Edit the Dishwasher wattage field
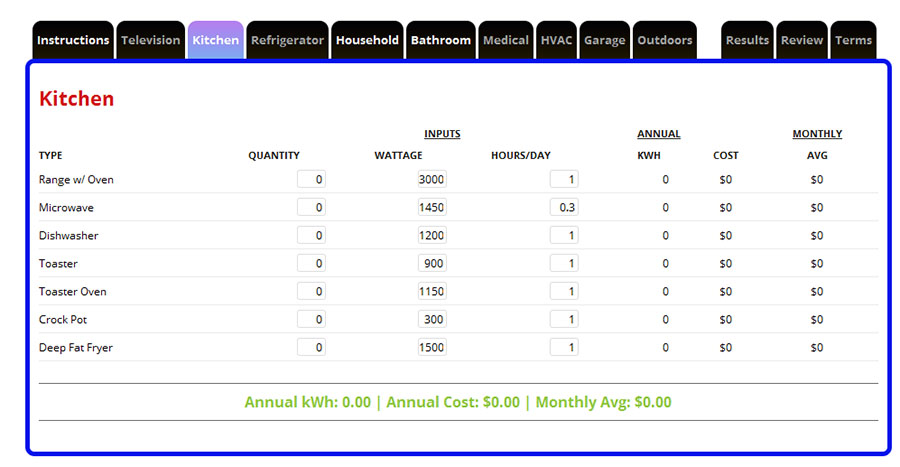Screen dimensions: 900x467 click(x=432, y=236)
